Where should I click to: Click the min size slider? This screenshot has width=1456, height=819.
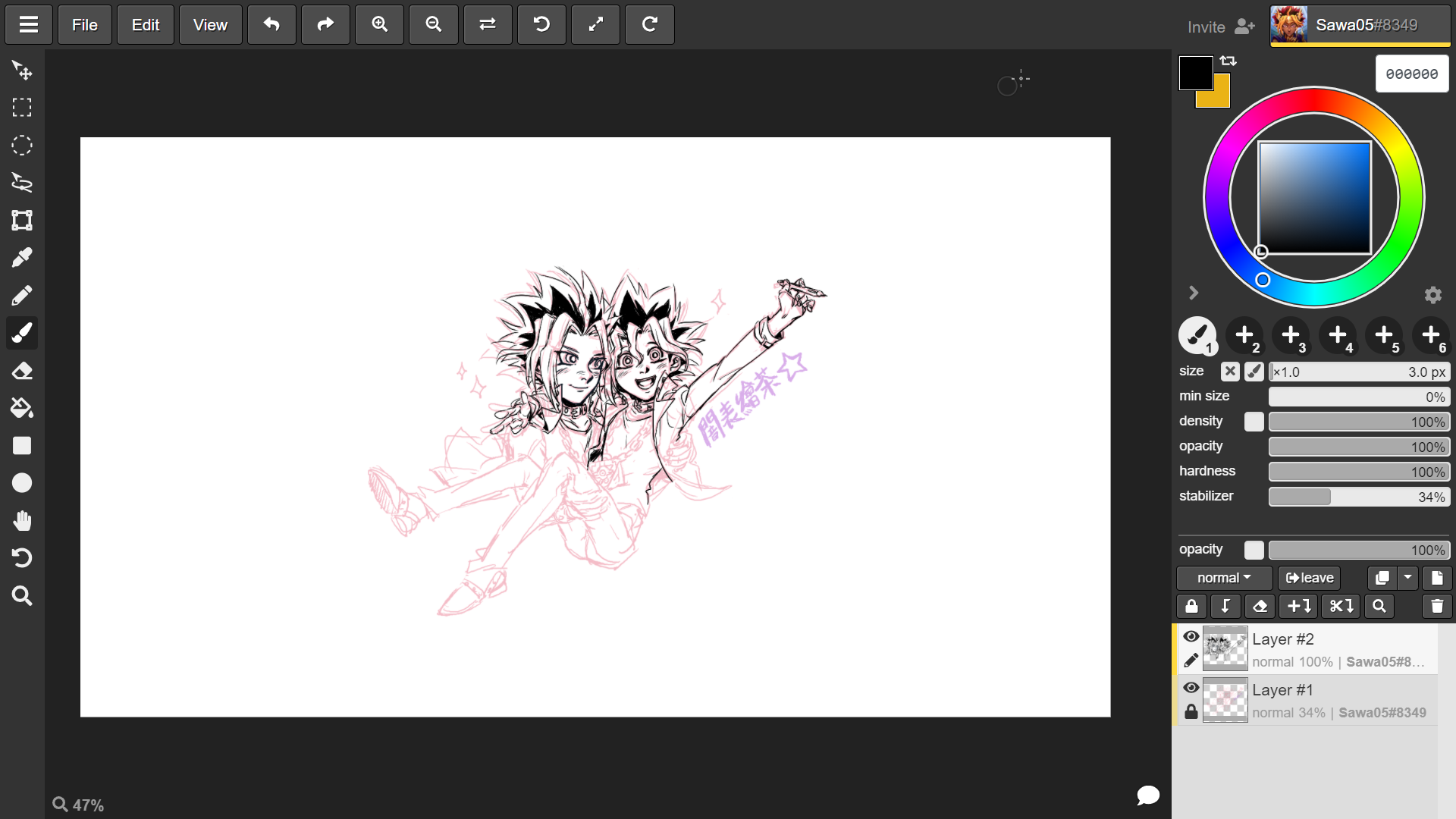pos(1359,397)
